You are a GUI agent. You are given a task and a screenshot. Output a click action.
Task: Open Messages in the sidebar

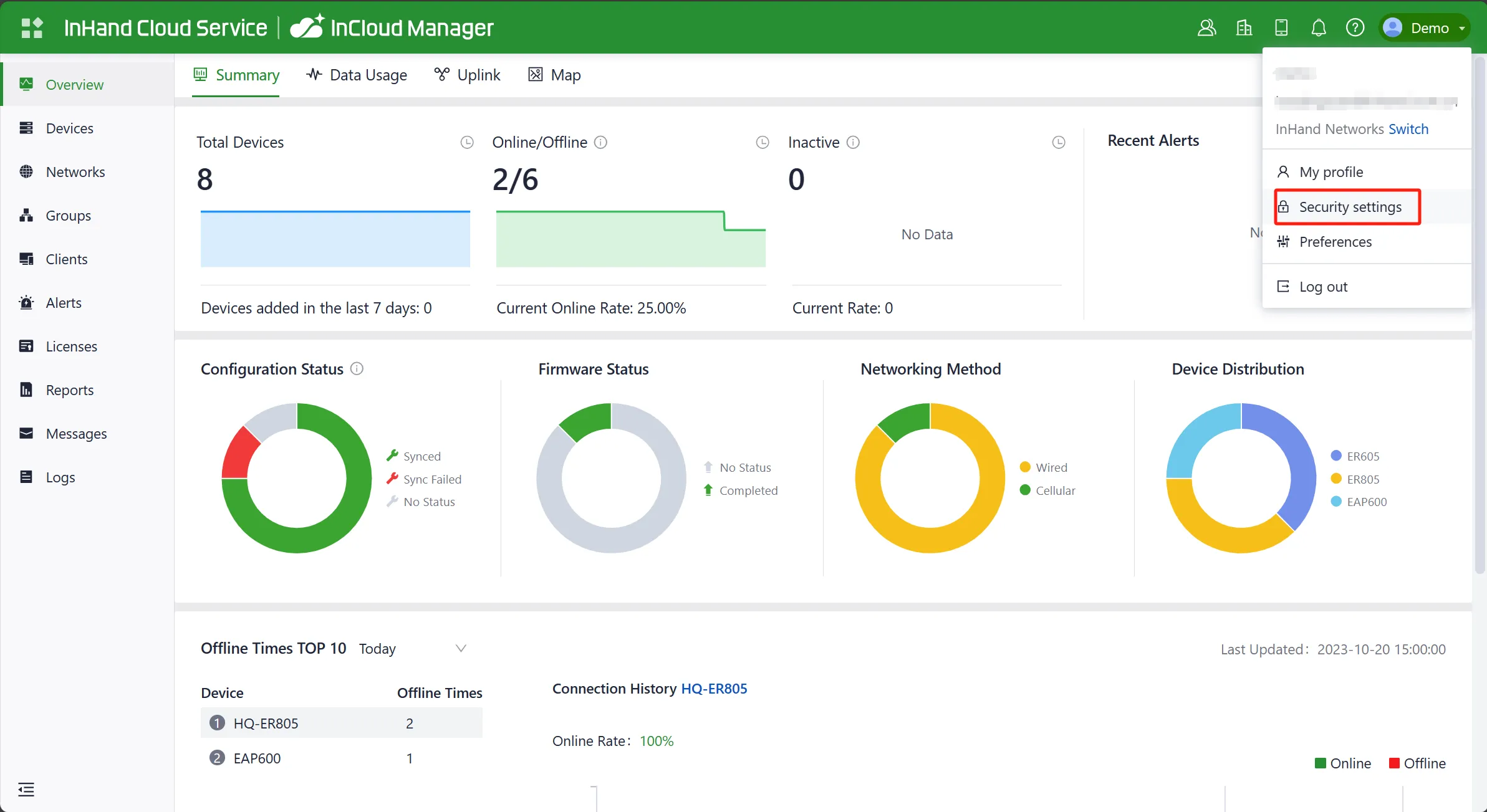coord(87,433)
